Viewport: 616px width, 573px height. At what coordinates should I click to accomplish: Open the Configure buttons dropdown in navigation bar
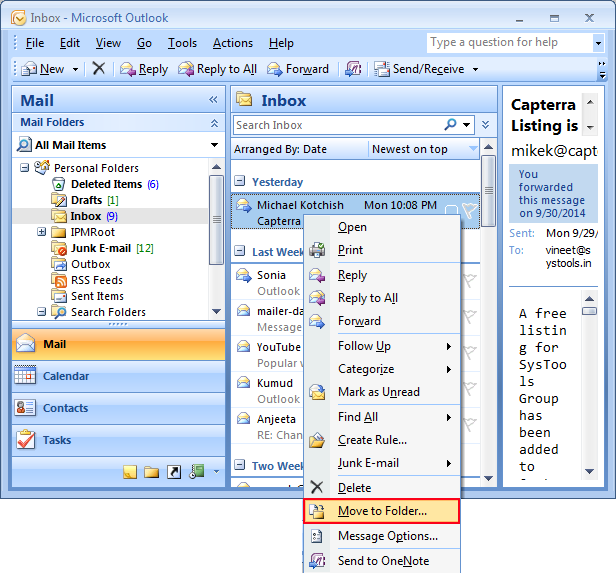click(216, 472)
